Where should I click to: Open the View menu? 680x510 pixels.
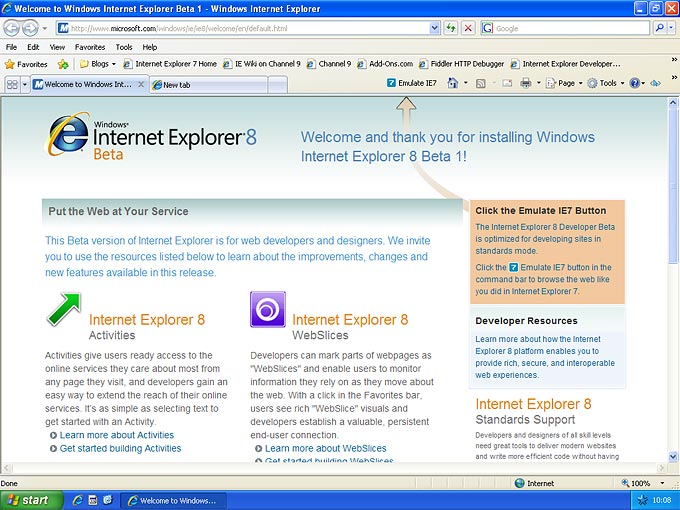click(57, 47)
